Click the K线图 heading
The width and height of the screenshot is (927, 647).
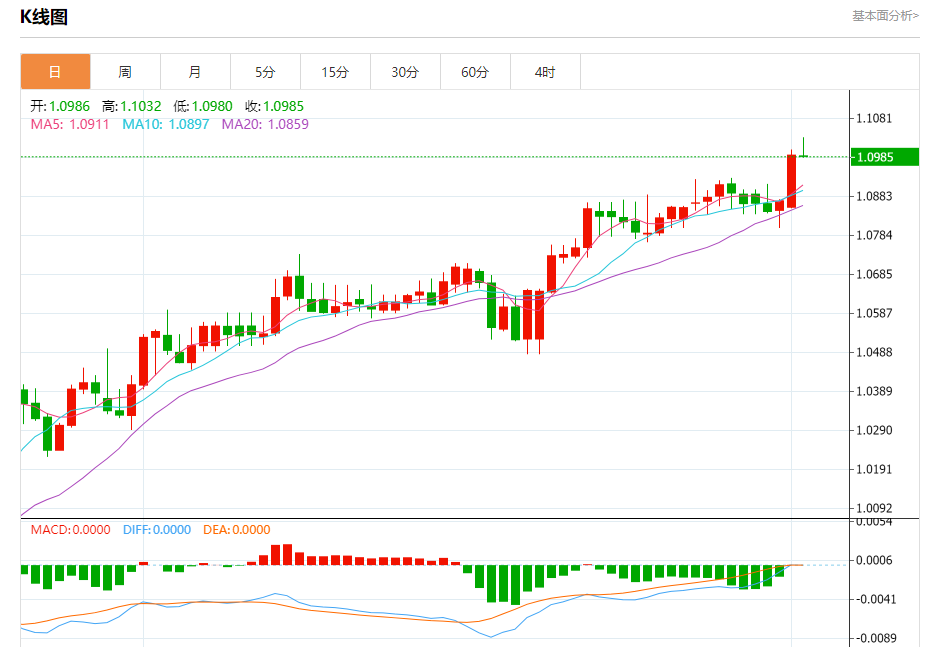coord(44,17)
